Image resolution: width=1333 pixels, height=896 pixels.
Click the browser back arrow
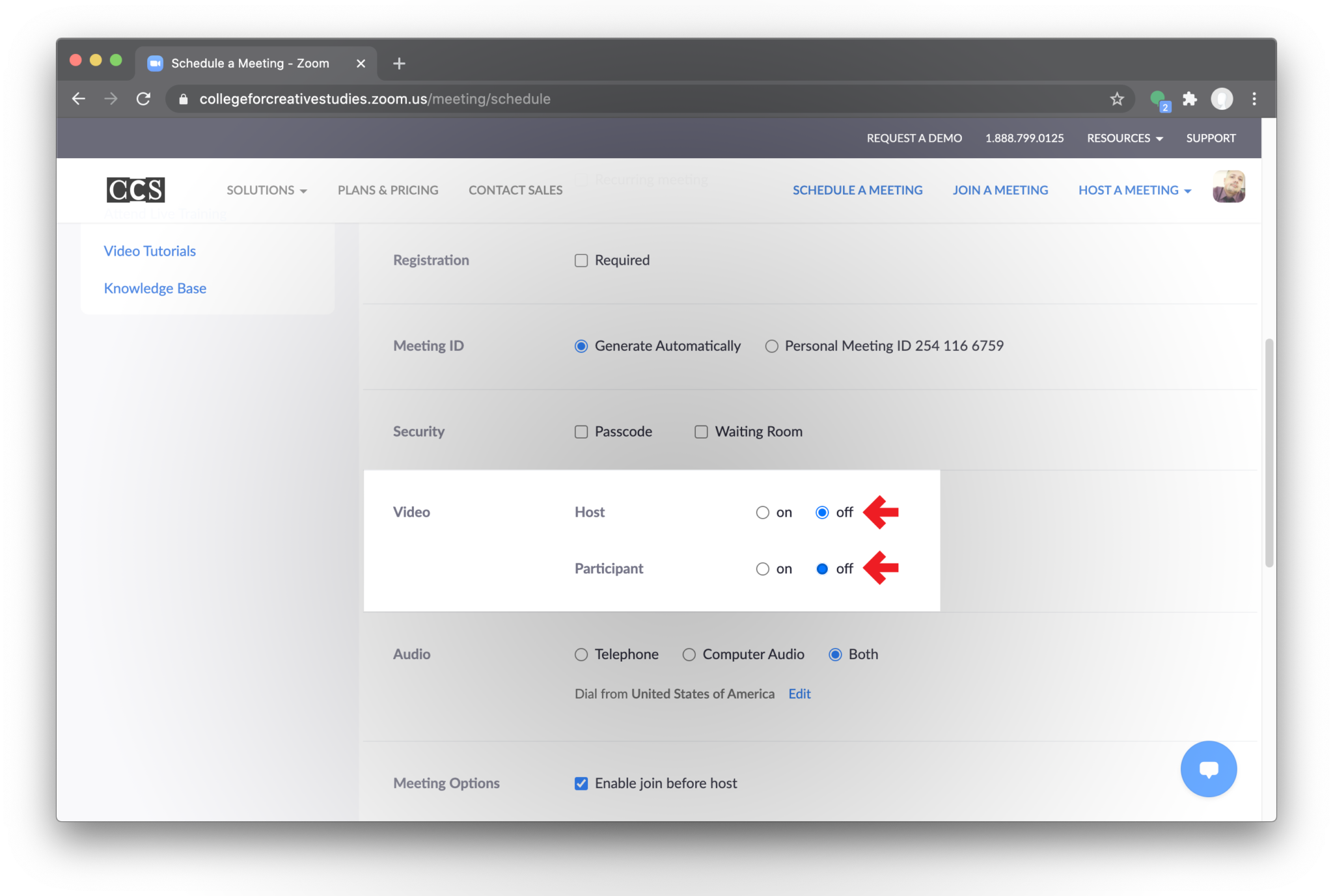click(x=79, y=99)
